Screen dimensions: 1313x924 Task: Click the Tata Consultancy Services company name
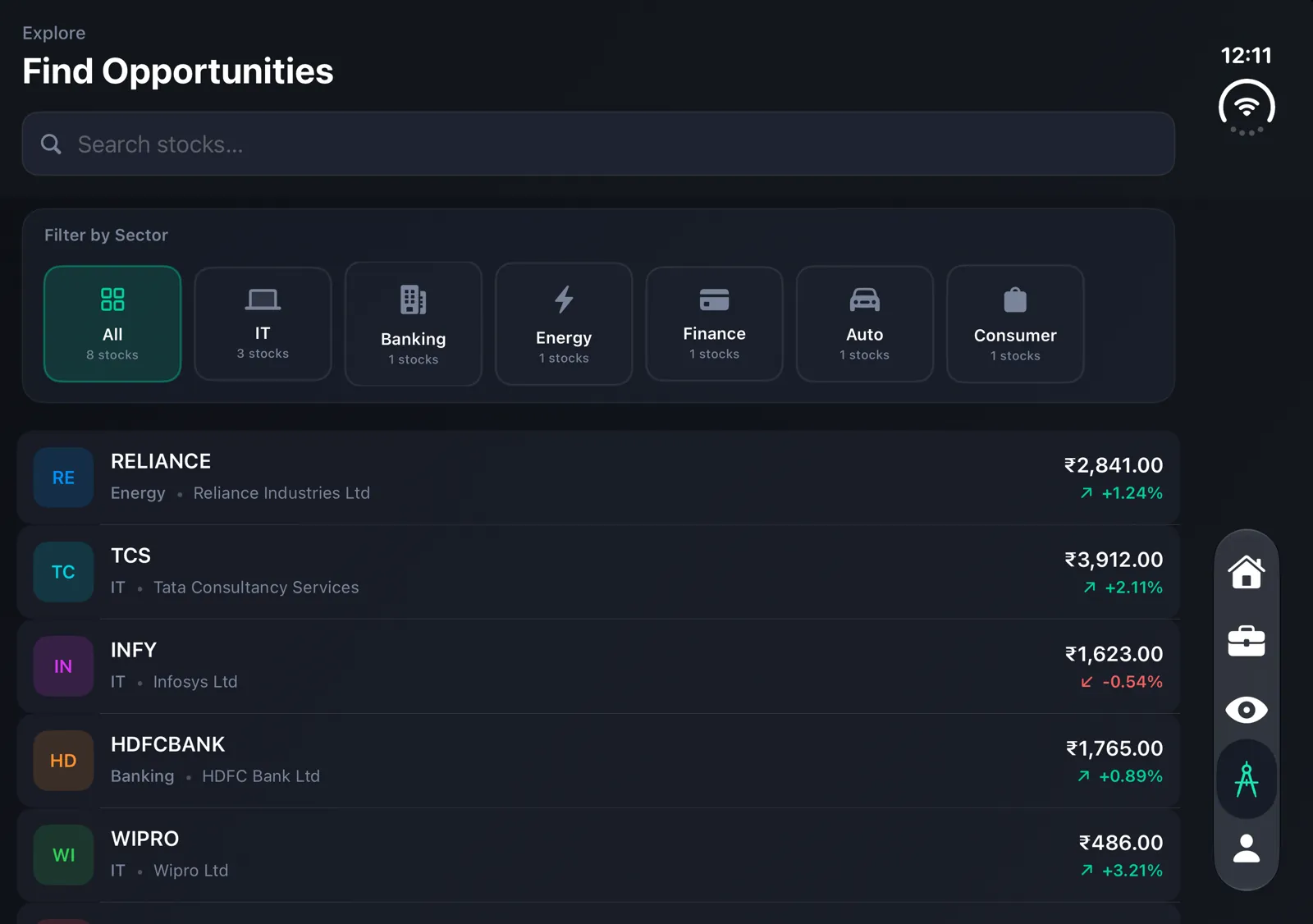(x=256, y=588)
